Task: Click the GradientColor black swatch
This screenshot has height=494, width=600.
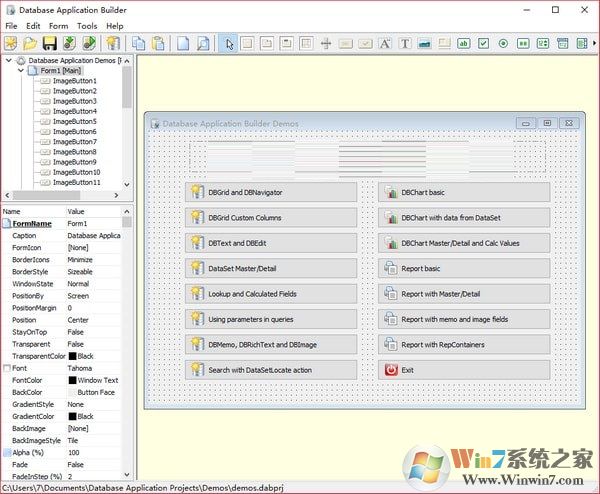Action: click(x=72, y=416)
